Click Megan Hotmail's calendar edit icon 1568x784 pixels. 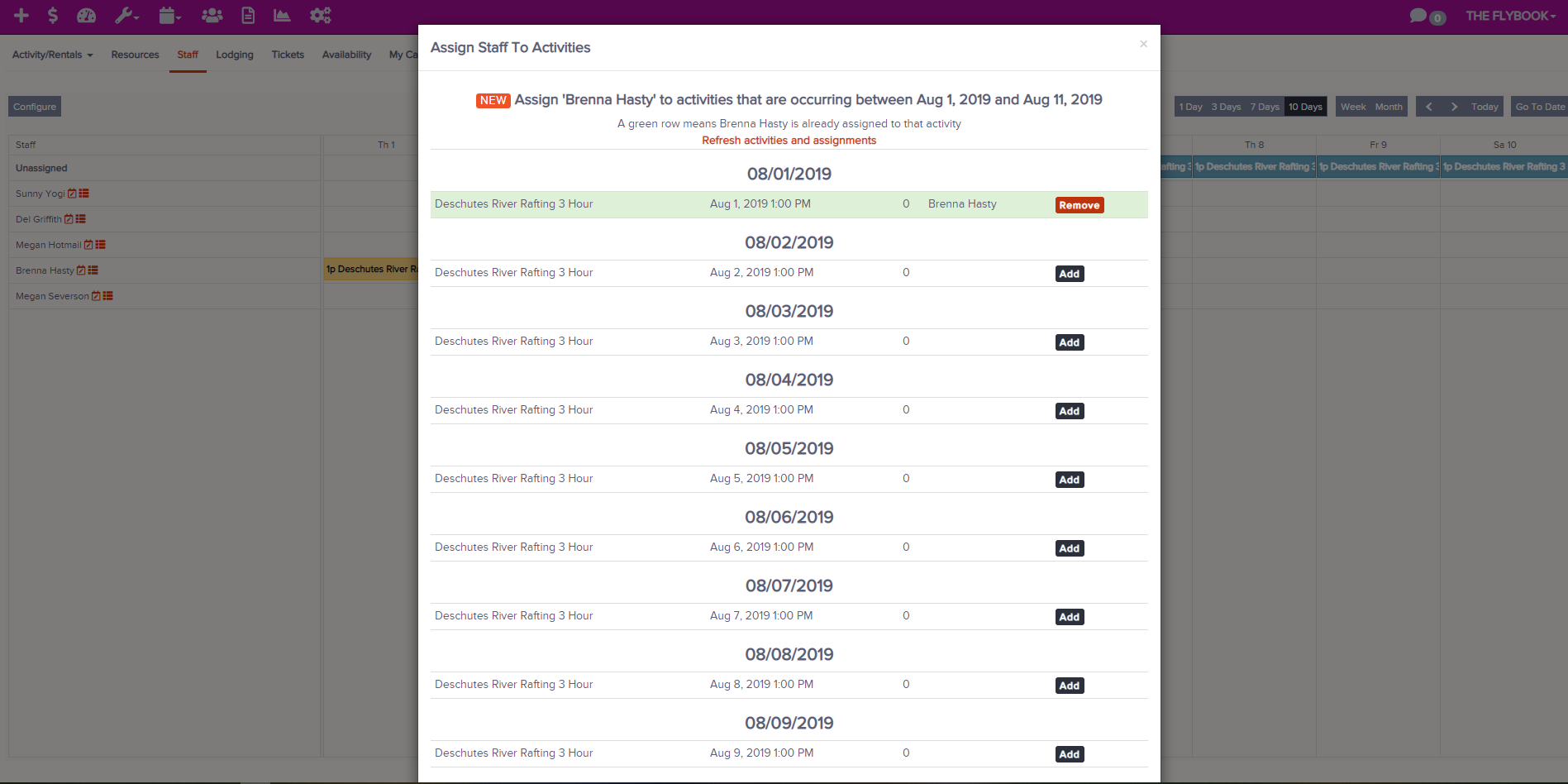pos(88,245)
